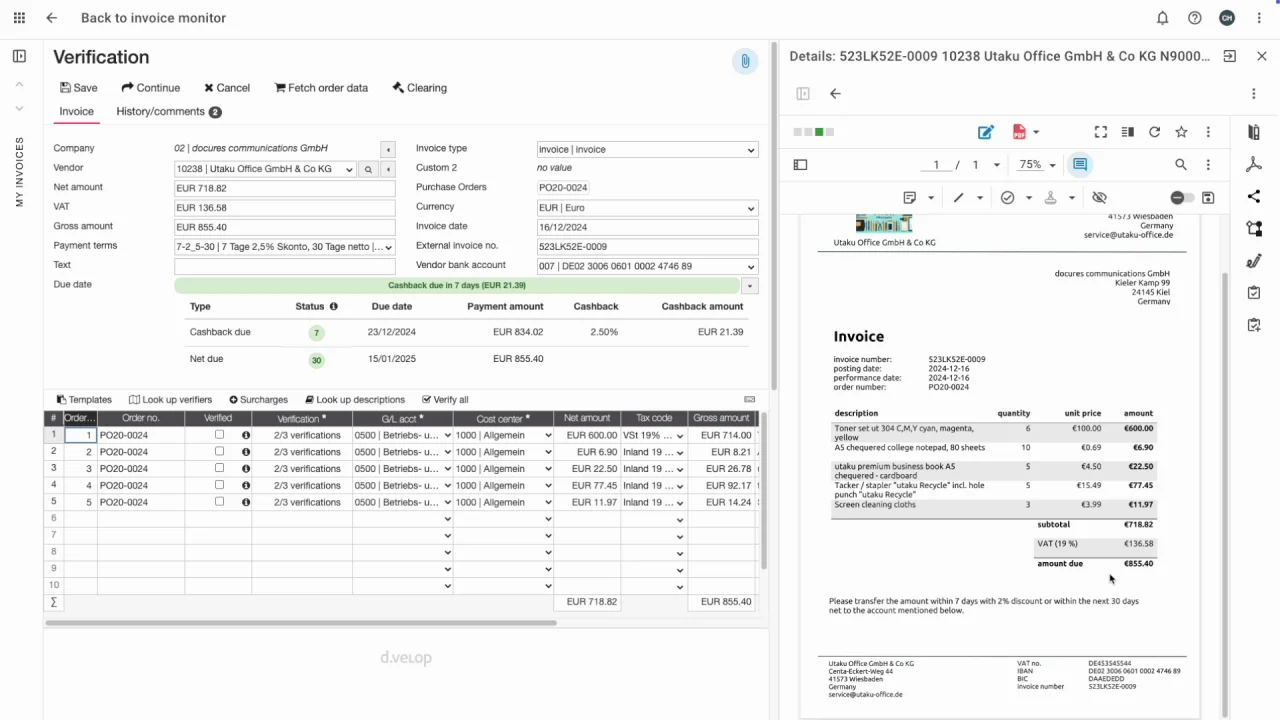Open the vendor search magnifier button
This screenshot has width=1280, height=720.
(x=368, y=170)
